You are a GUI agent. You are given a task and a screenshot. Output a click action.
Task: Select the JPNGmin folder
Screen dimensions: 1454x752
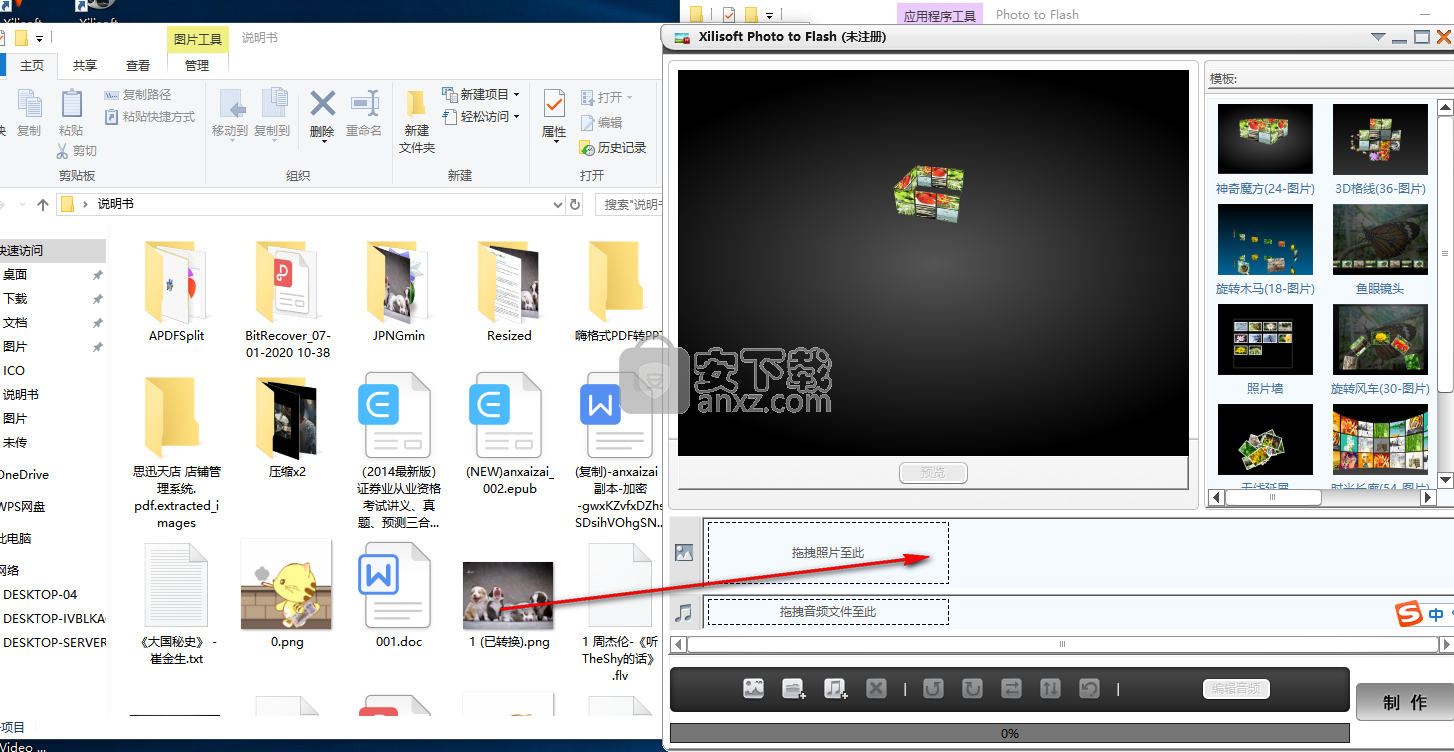click(399, 291)
